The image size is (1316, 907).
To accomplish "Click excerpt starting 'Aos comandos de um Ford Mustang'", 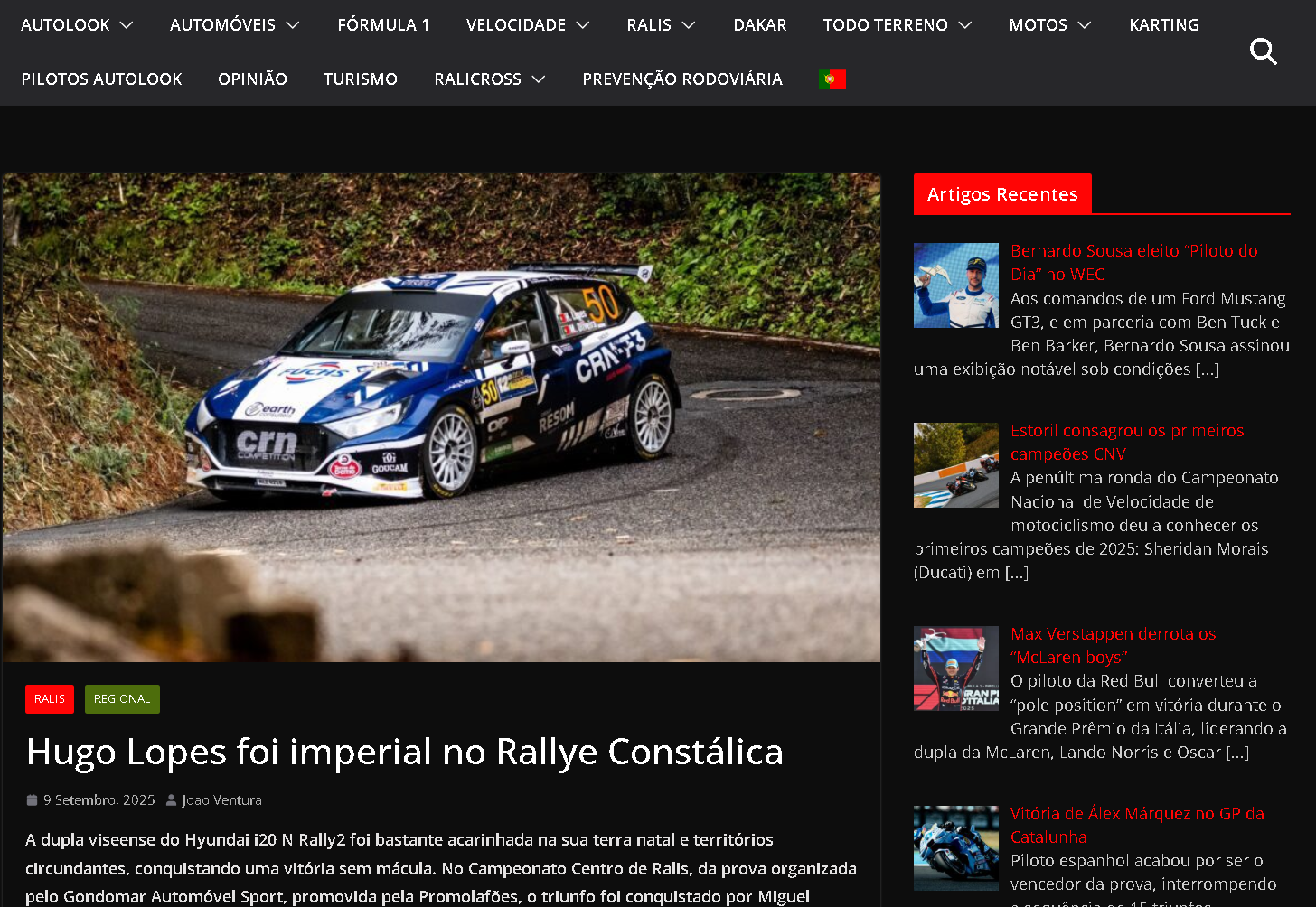I will tap(1102, 334).
